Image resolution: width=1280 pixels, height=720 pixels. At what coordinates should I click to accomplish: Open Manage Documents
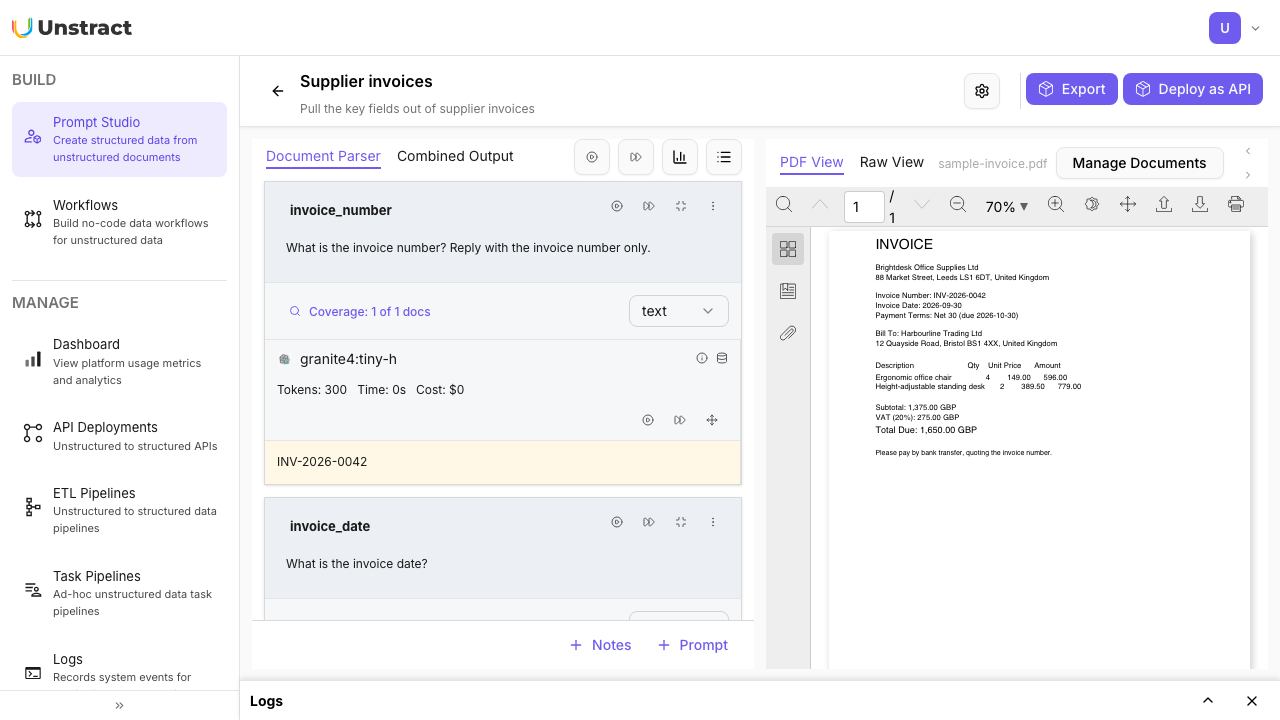[1139, 163]
